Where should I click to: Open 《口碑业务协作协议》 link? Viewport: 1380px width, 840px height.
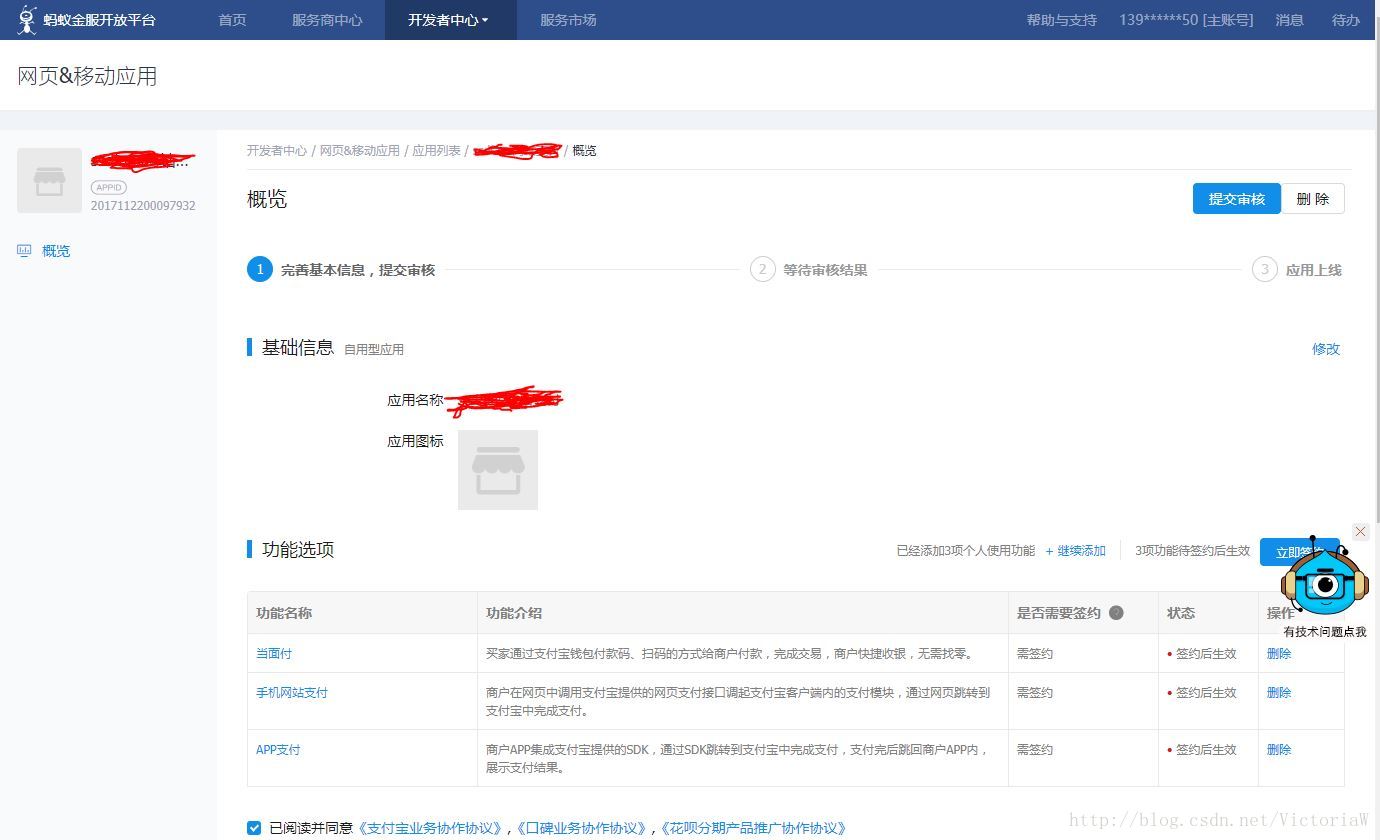(x=582, y=828)
